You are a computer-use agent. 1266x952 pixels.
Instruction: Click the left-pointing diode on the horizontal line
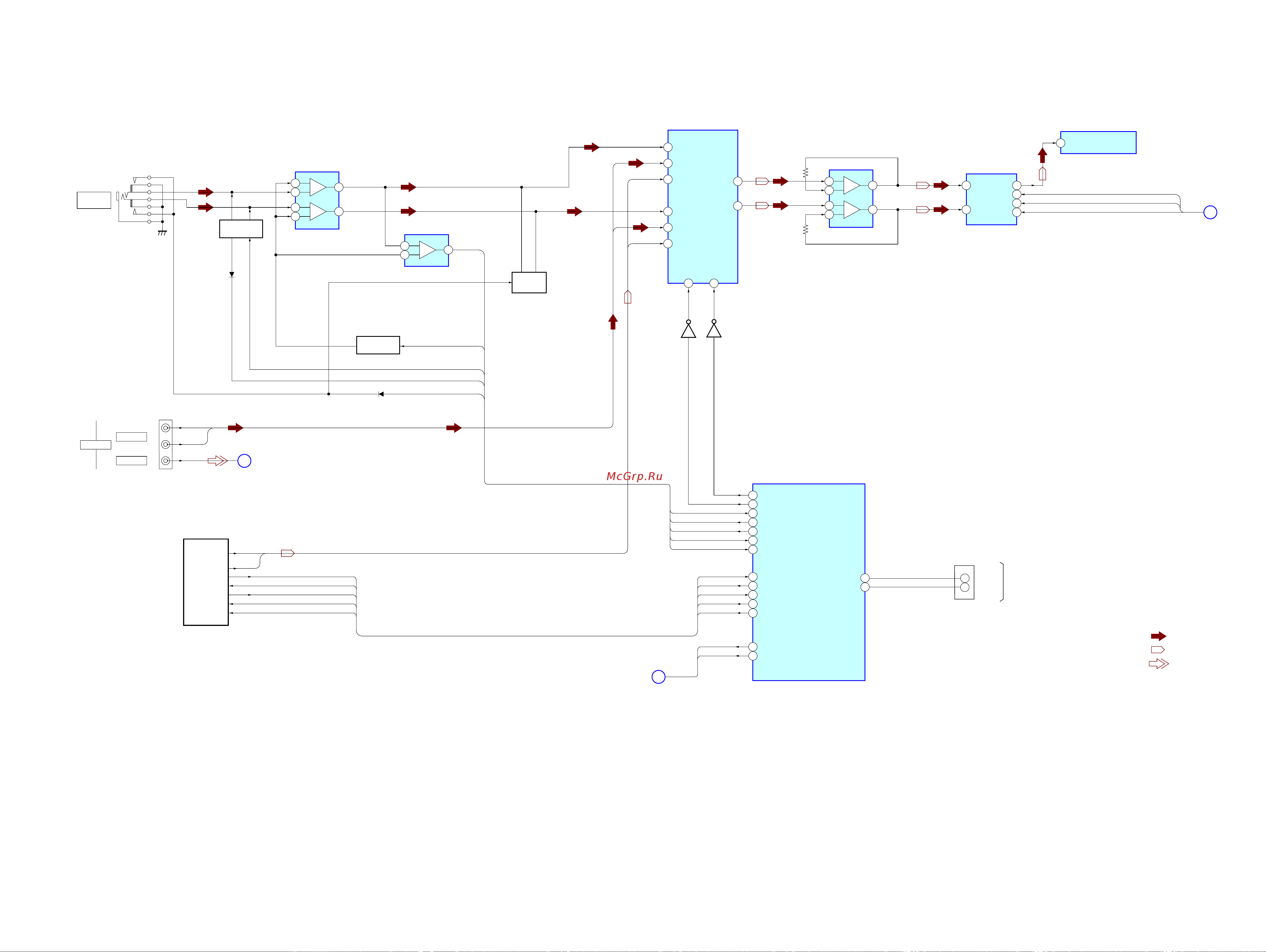coord(381,394)
